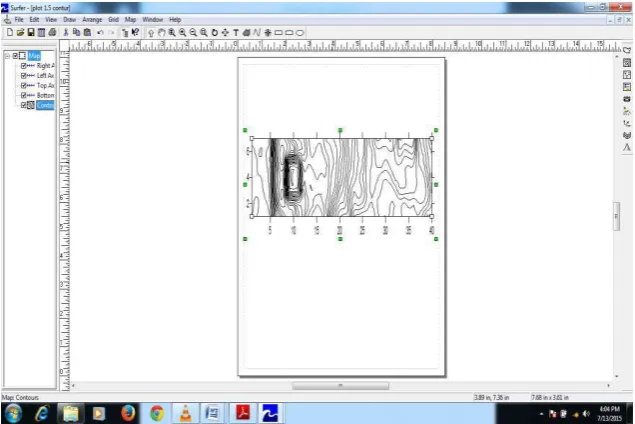Create a new vector map icon
This screenshot has width=635, height=424.
click(x=627, y=124)
